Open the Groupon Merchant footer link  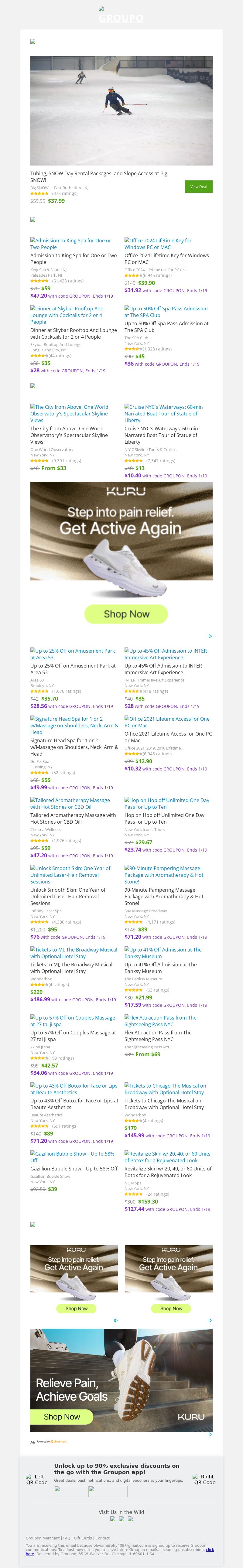pyautogui.click(x=43, y=1538)
